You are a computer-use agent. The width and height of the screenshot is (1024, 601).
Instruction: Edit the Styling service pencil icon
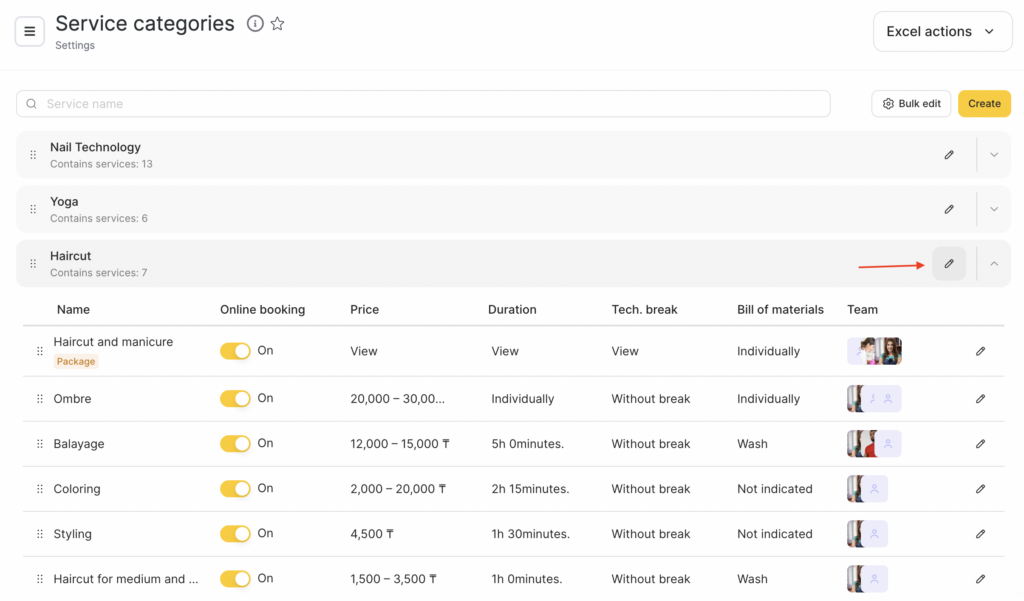pos(980,534)
